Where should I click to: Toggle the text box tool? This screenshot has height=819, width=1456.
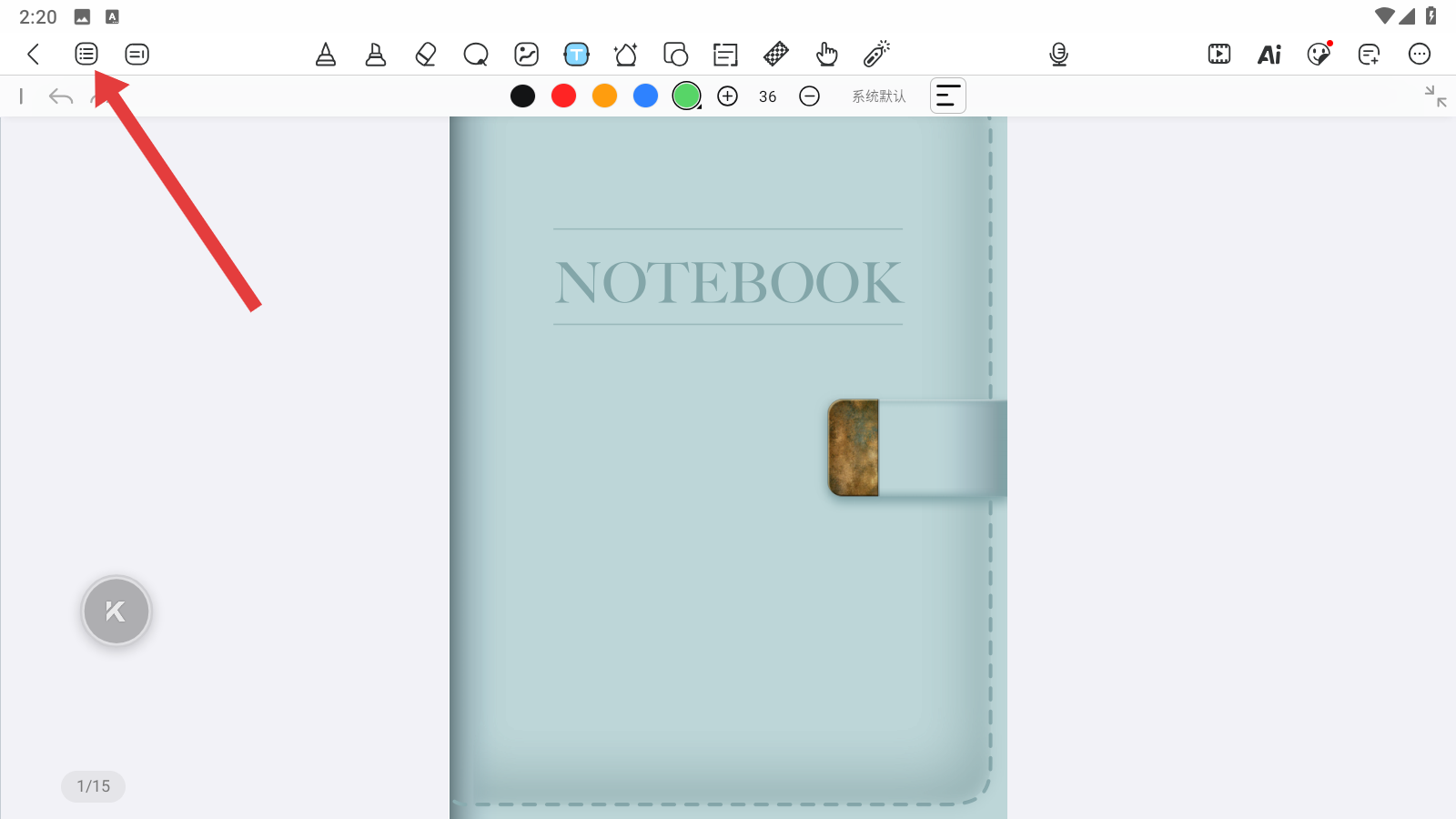tap(576, 55)
